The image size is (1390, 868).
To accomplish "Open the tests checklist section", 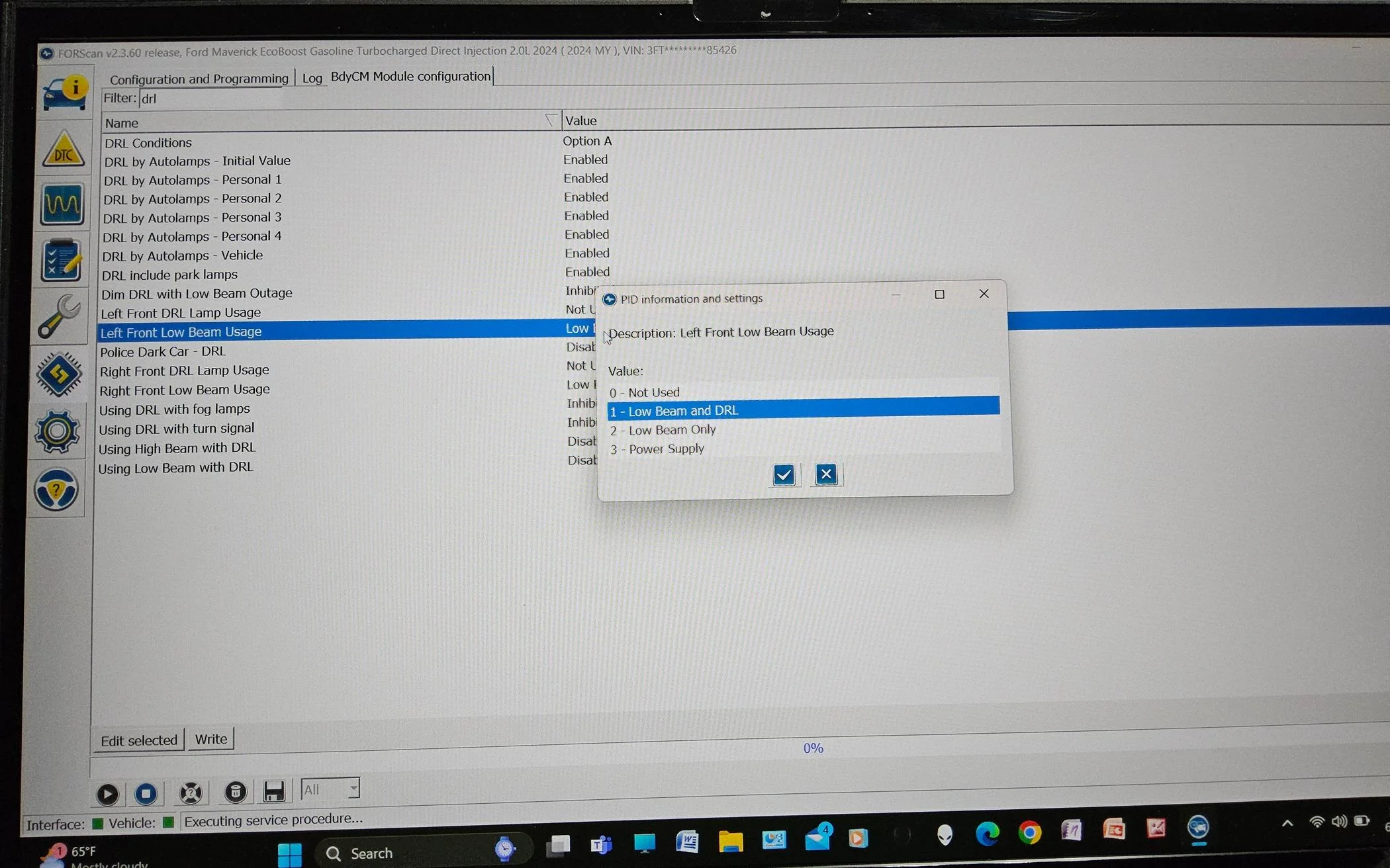I will (61, 260).
